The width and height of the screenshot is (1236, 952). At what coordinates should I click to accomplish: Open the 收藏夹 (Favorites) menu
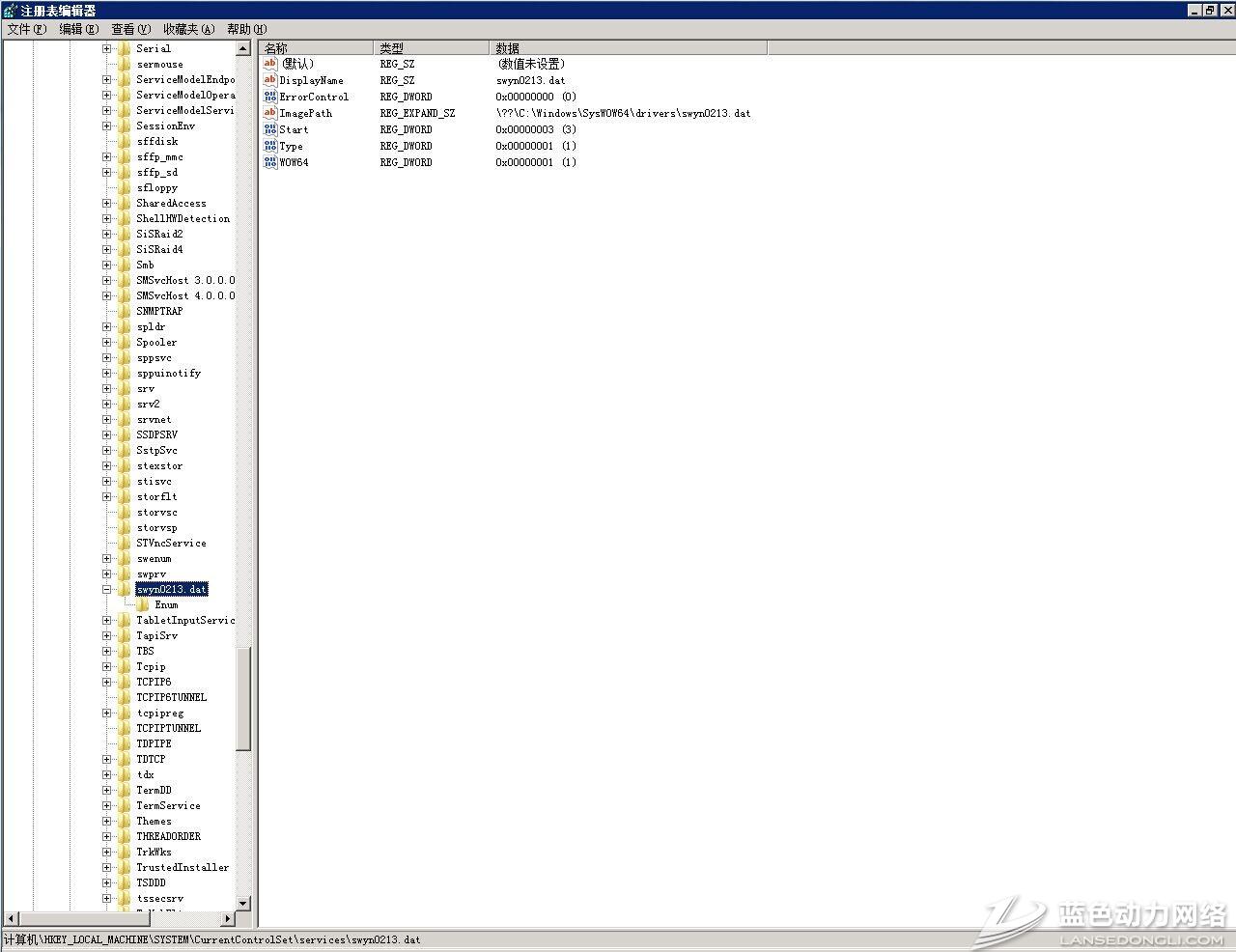pyautogui.click(x=188, y=29)
